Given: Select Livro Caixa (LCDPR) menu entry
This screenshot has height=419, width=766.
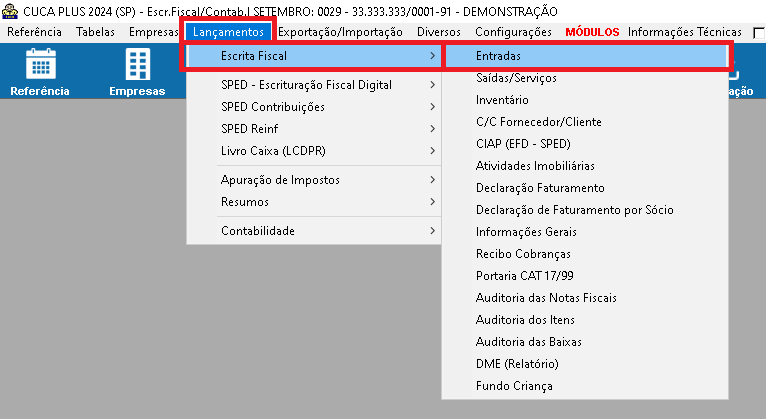Looking at the screenshot, I should point(314,151).
